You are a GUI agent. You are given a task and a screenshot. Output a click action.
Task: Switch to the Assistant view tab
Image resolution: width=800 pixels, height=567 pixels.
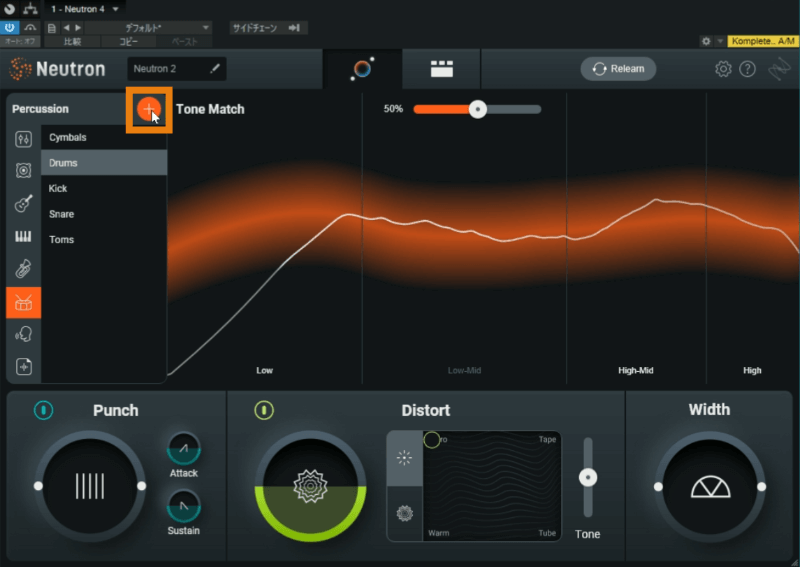(363, 69)
